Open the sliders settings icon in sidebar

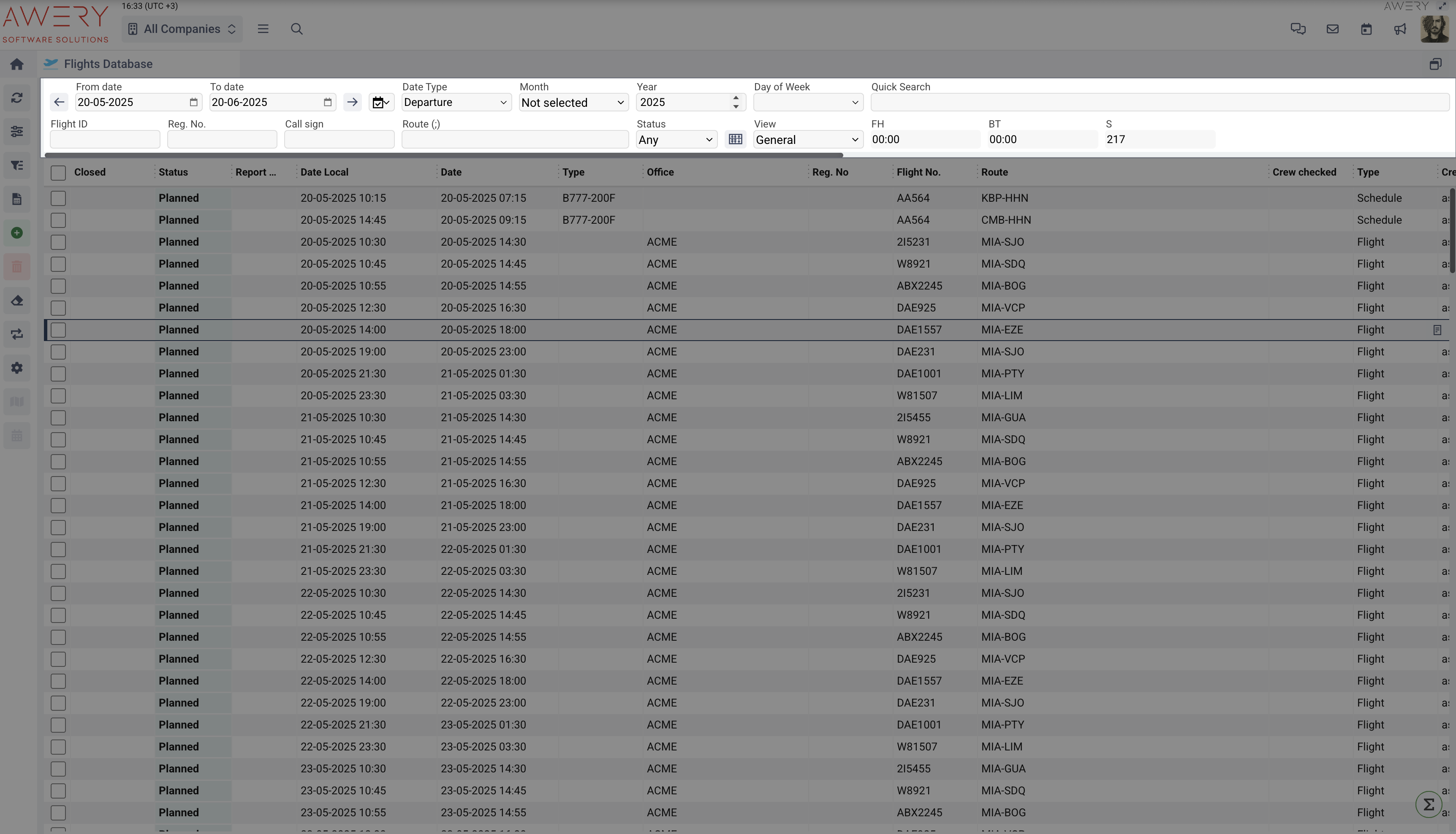16,132
